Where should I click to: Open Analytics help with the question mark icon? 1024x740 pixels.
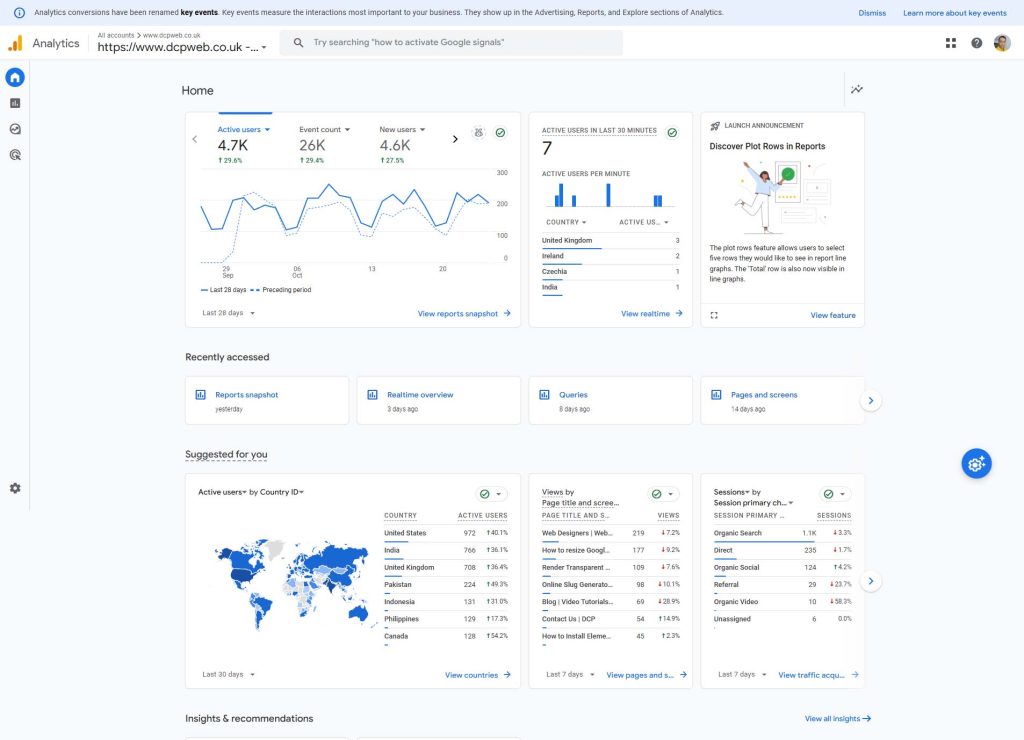point(976,43)
